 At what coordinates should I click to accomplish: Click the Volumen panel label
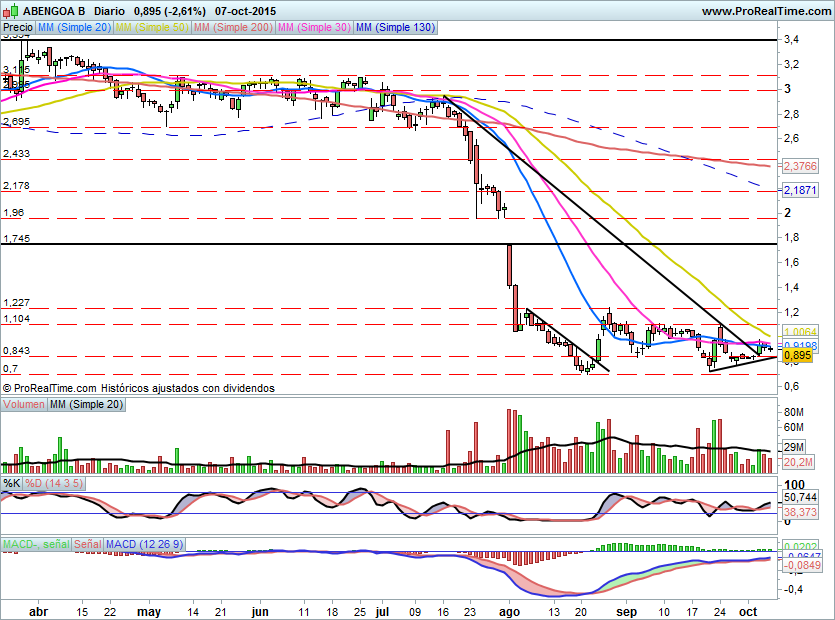click(24, 404)
